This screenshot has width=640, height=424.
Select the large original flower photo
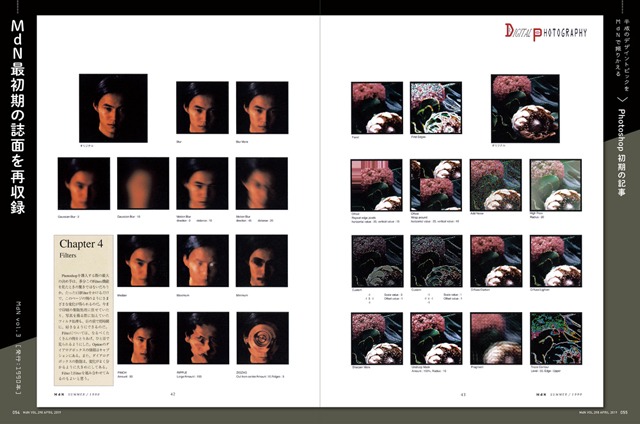tap(524, 108)
